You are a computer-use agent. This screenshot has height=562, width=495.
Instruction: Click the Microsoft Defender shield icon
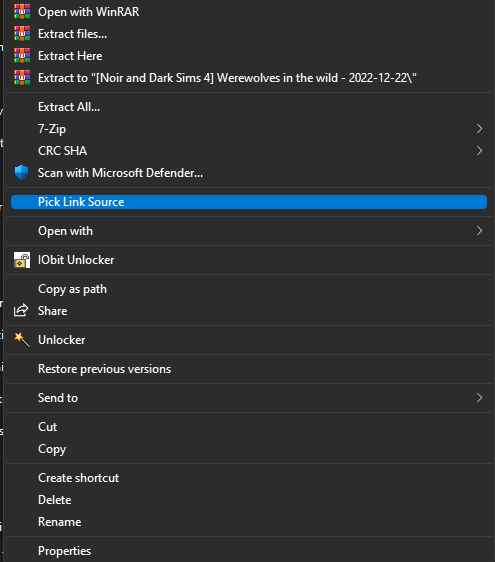coord(22,172)
